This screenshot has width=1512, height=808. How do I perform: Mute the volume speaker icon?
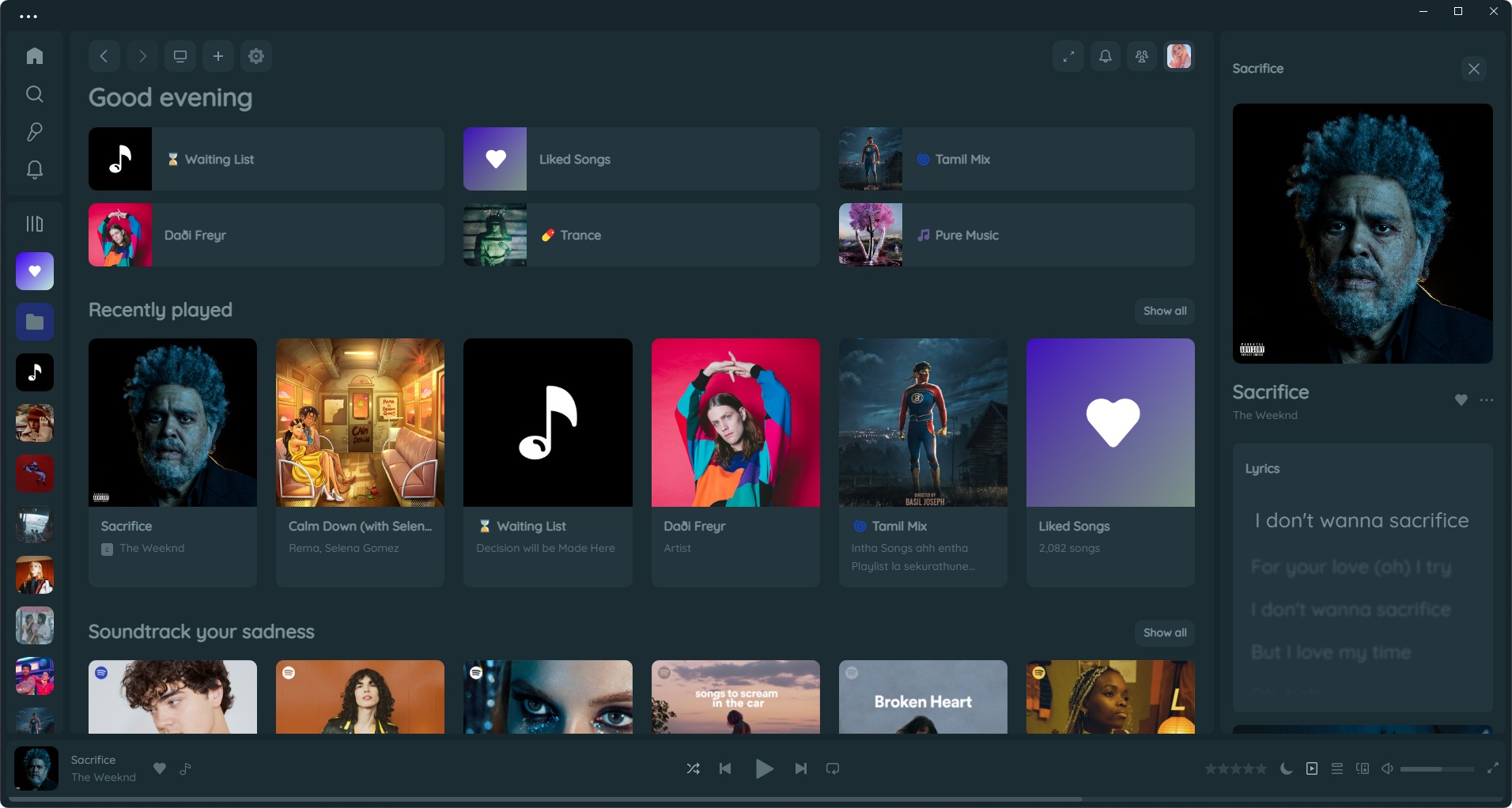click(1387, 768)
